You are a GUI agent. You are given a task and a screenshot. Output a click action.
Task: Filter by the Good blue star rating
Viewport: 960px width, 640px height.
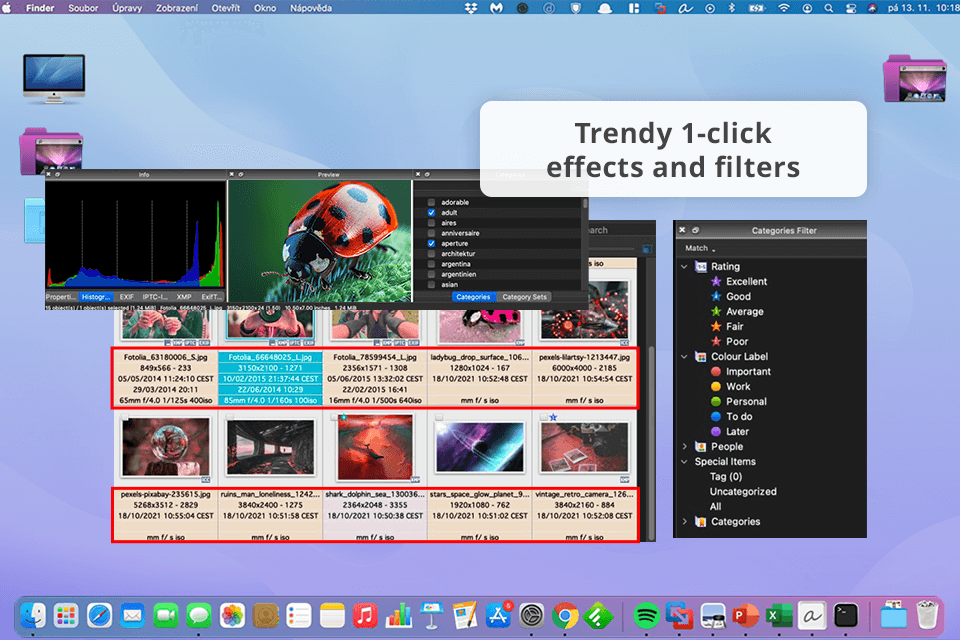coord(715,297)
